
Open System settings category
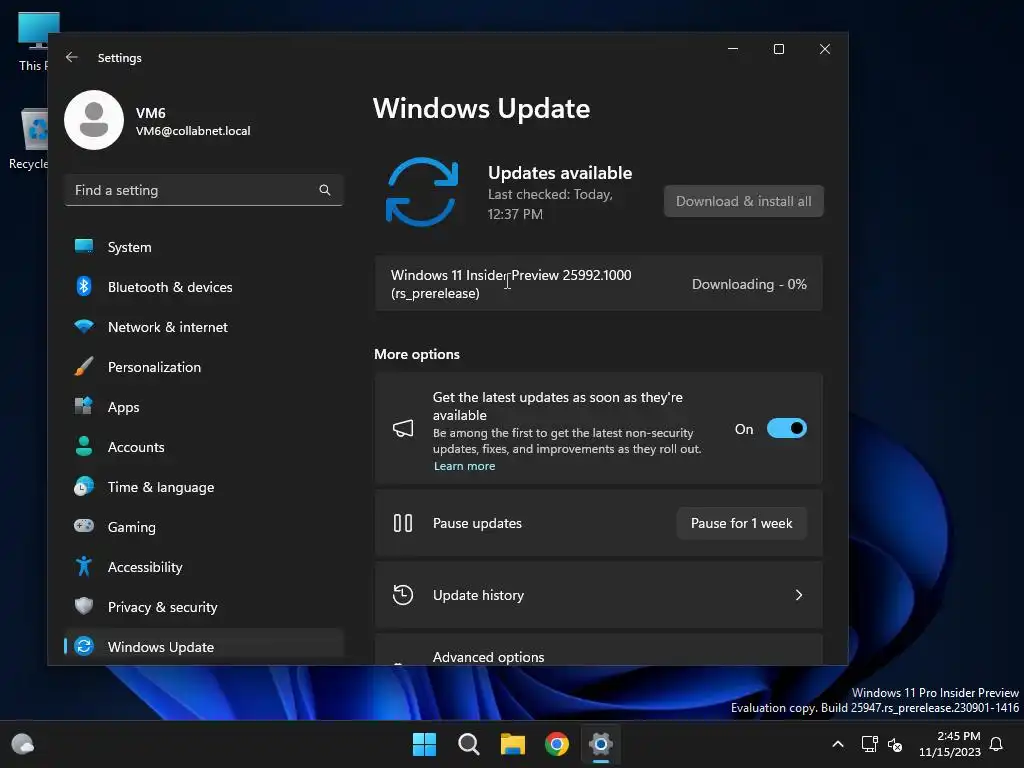204,247
